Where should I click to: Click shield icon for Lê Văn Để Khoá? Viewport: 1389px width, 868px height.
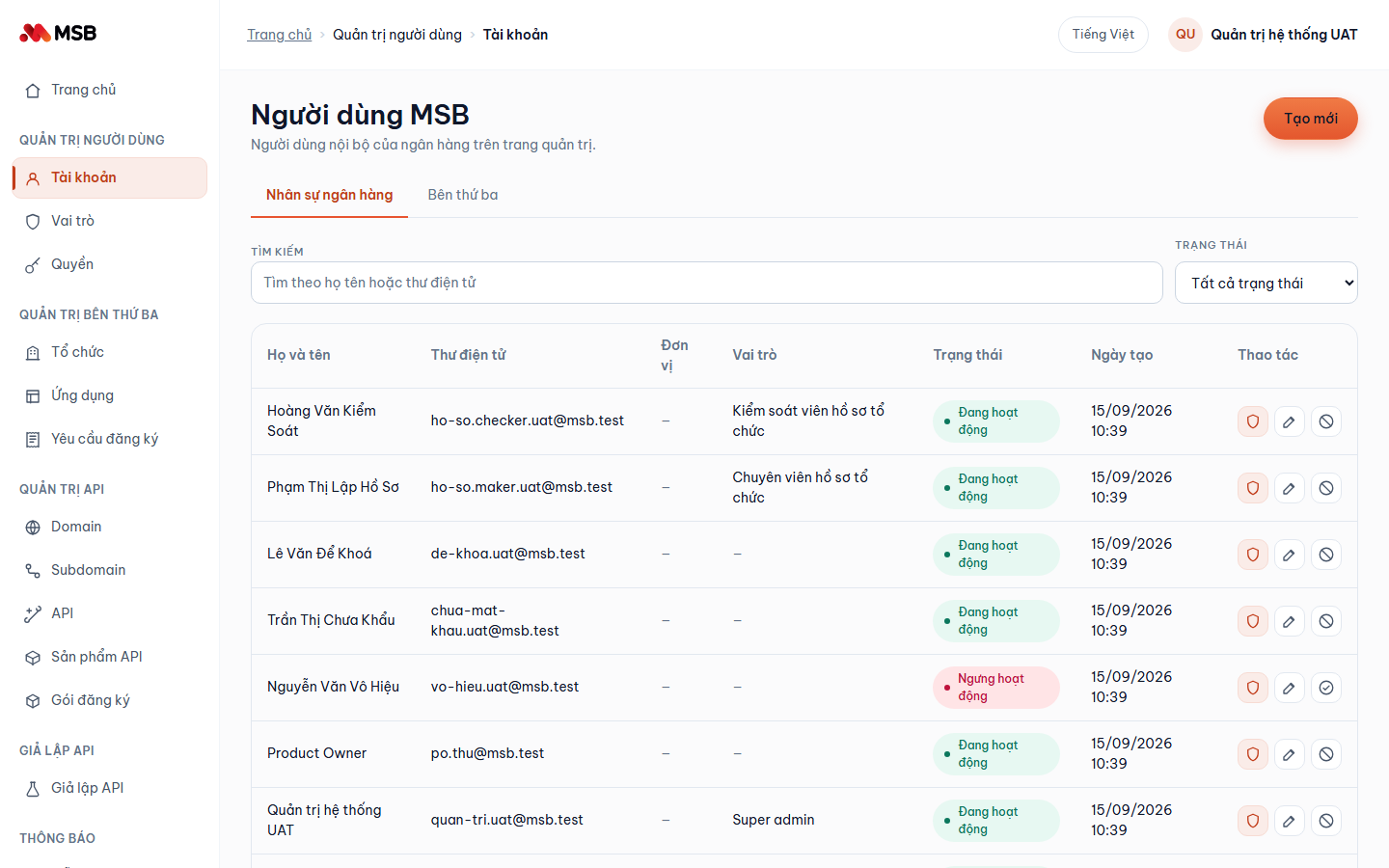[1253, 555]
